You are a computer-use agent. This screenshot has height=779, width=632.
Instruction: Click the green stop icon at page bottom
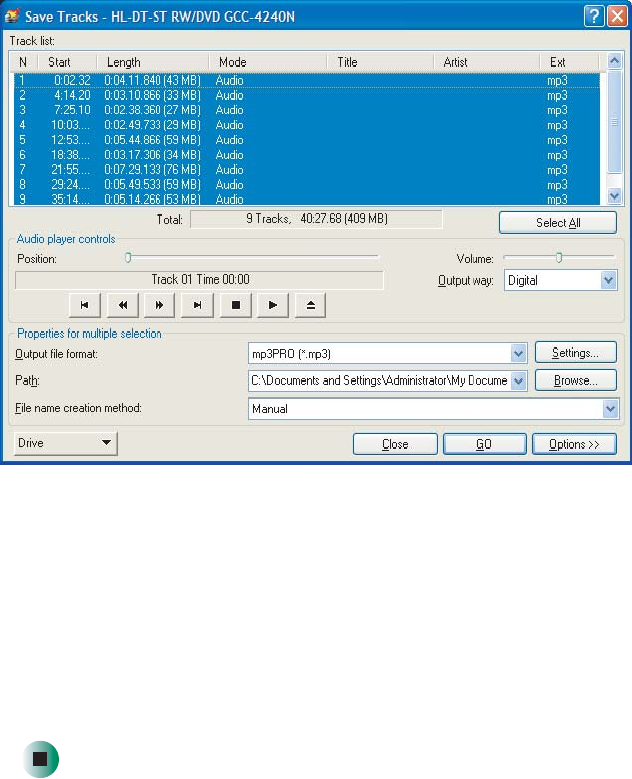(41, 759)
